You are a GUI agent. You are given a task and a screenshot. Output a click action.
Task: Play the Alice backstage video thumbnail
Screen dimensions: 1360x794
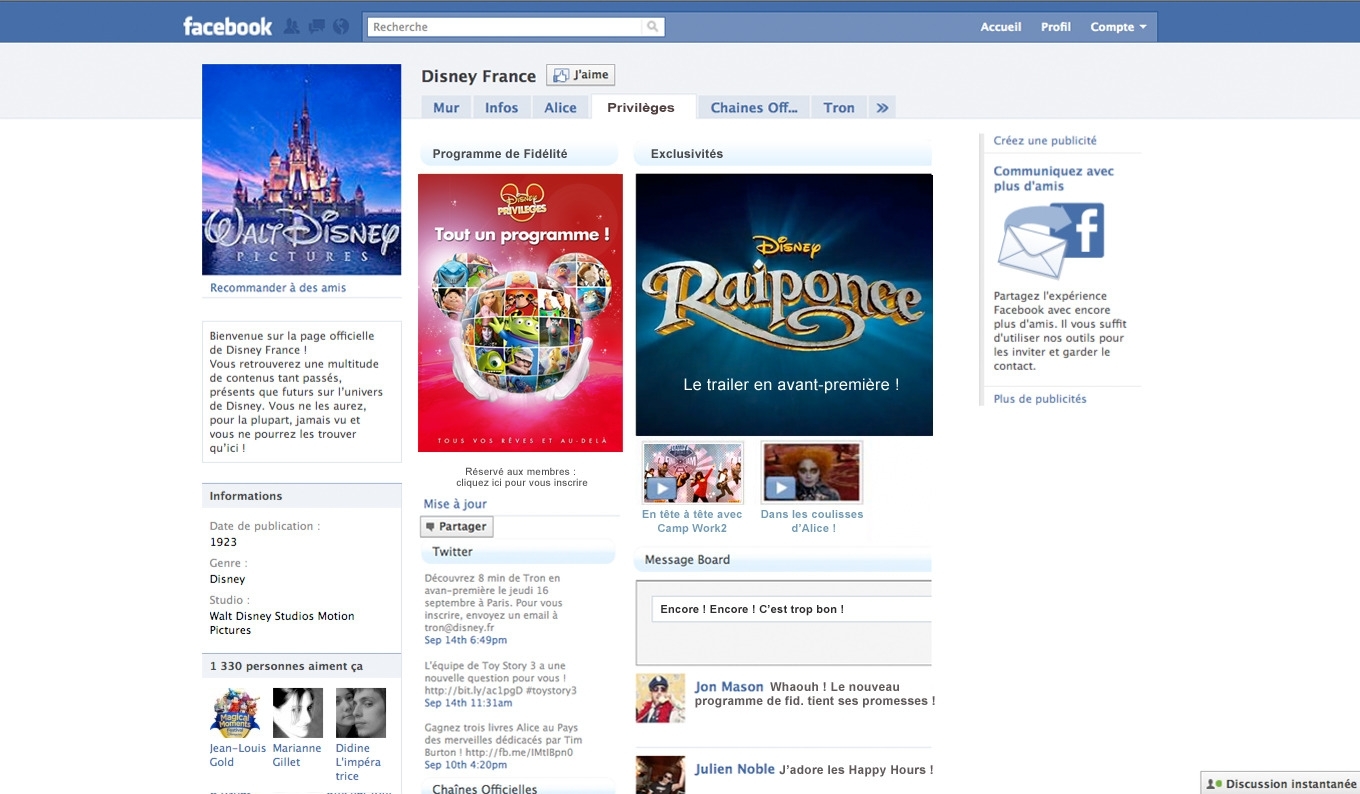pyautogui.click(x=811, y=472)
